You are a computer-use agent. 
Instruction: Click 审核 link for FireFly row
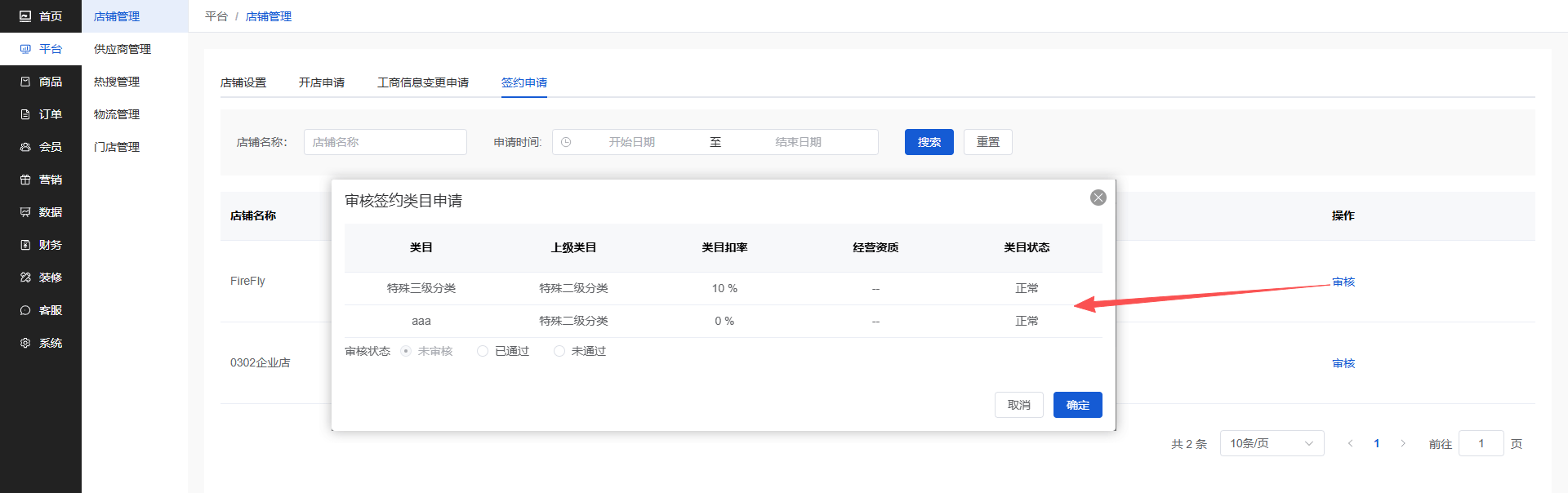tap(1343, 282)
